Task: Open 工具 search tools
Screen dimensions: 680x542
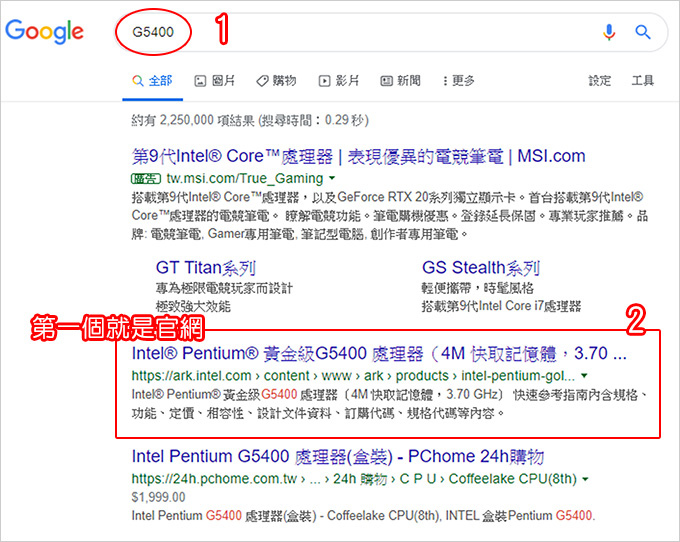Action: (x=643, y=81)
